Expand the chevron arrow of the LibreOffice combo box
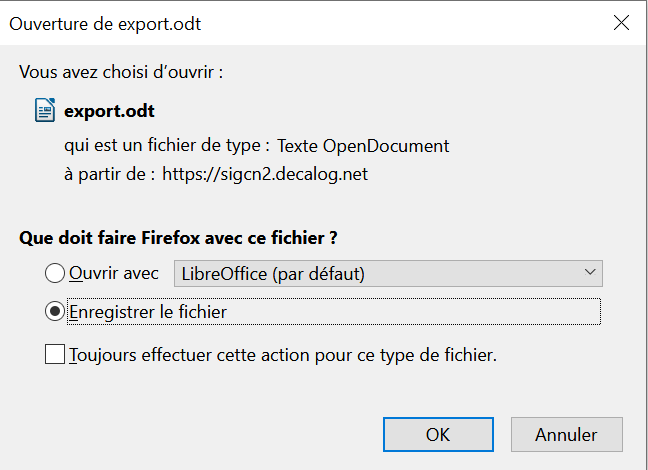Image resolution: width=648 pixels, height=470 pixels. (590, 272)
